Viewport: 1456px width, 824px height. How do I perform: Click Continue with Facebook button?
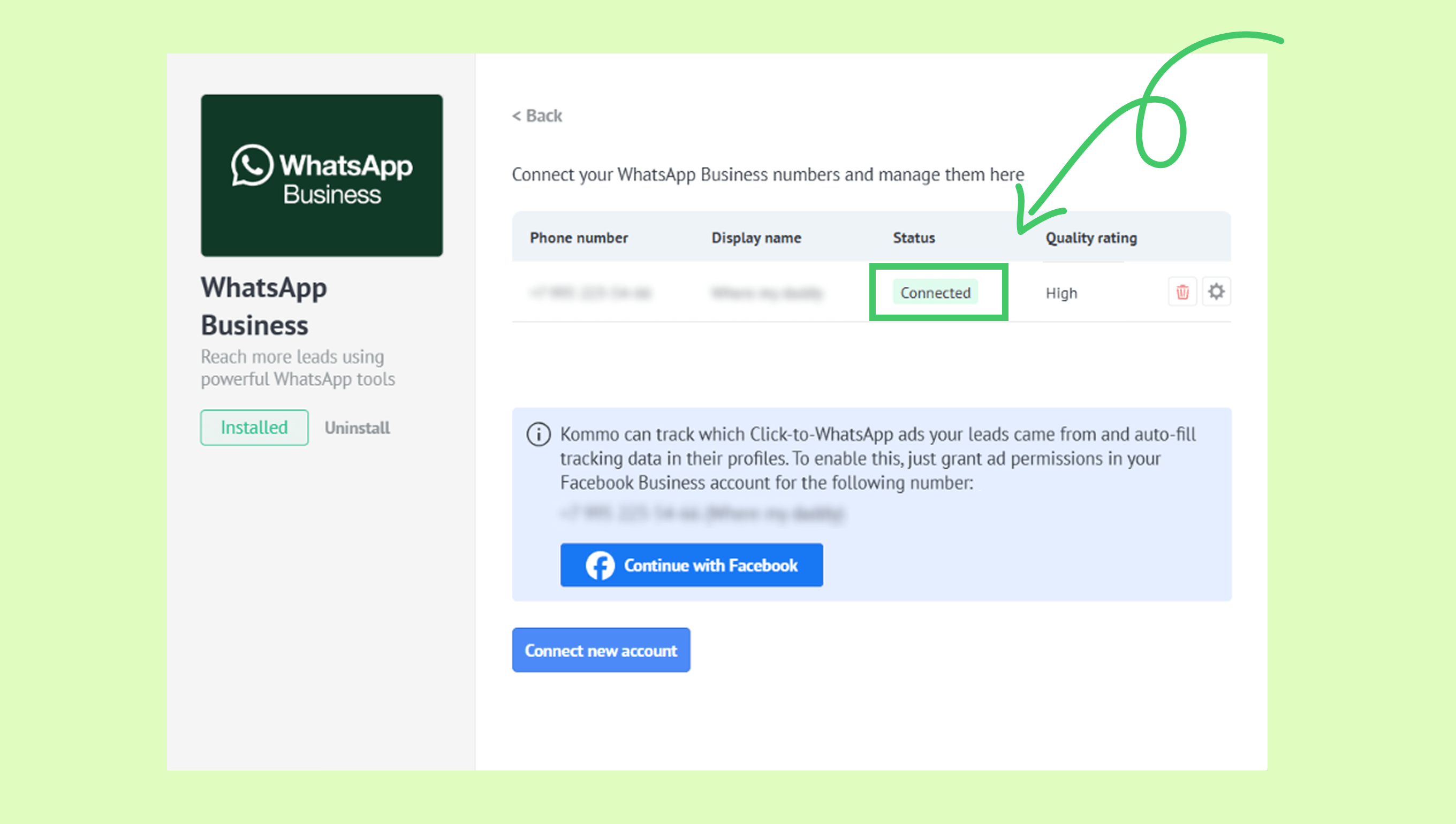tap(691, 565)
